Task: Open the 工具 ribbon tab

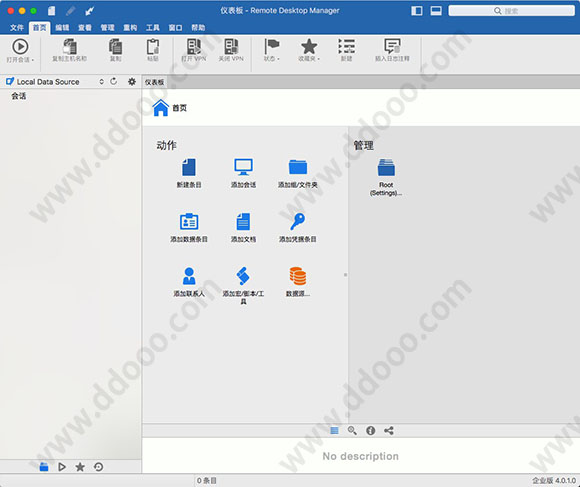Action: [x=153, y=28]
